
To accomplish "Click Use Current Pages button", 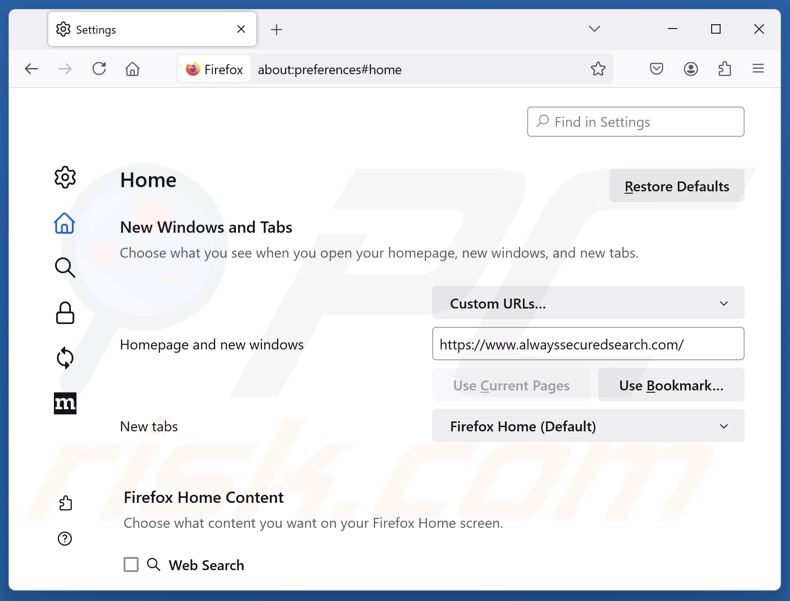I will pyautogui.click(x=511, y=385).
